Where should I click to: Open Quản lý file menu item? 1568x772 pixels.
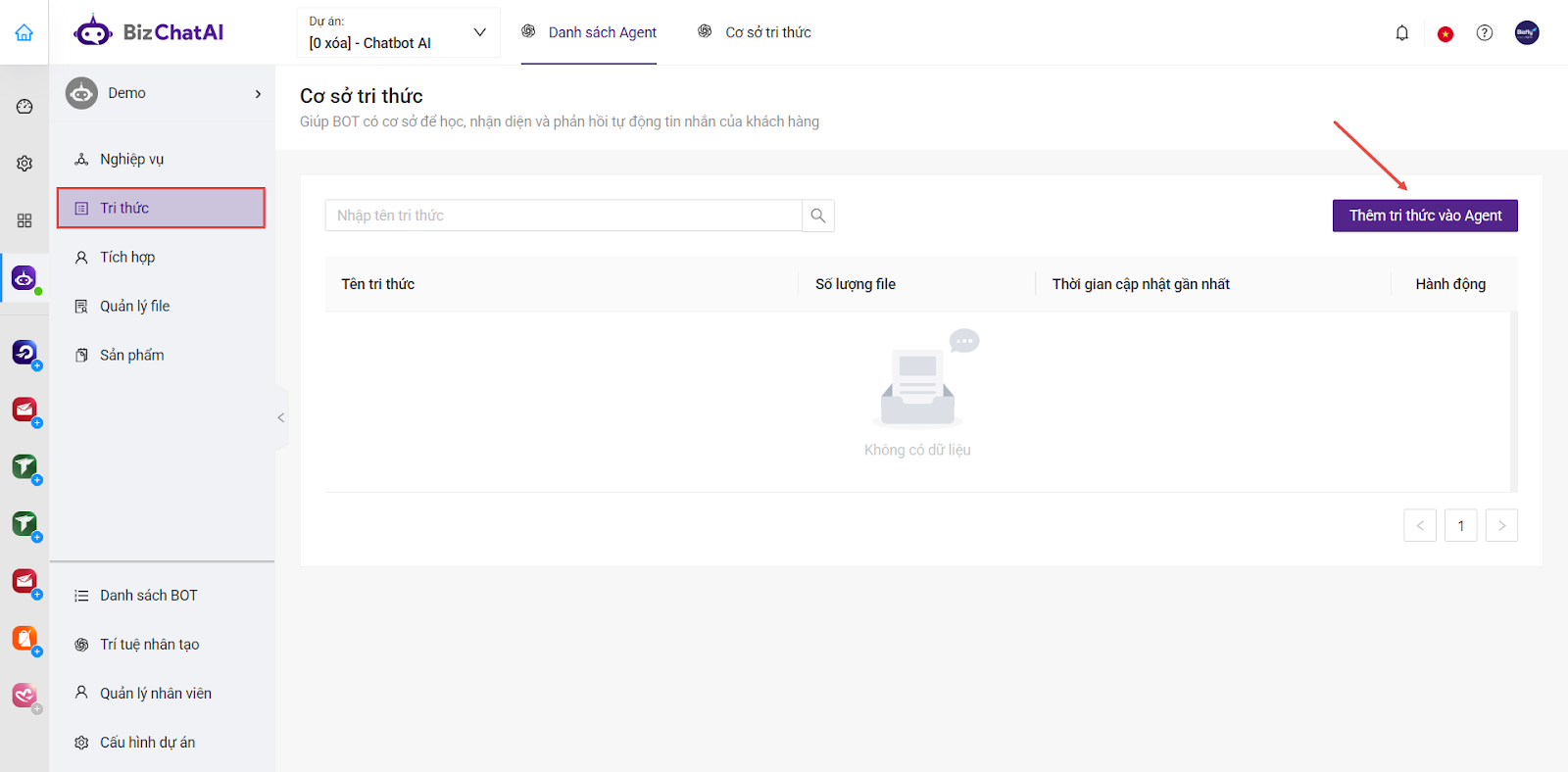tap(161, 306)
